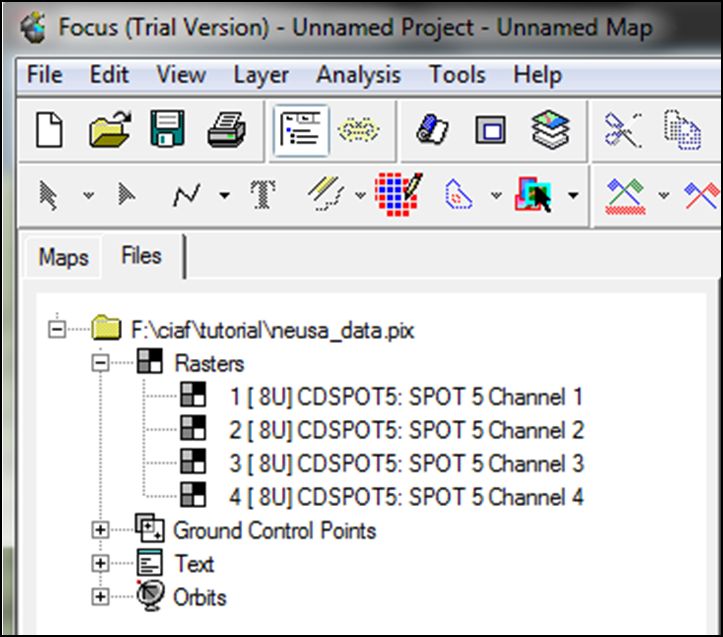Screen dimensions: 723x637
Task: Toggle the Maps and Files tree panel icon
Action: coord(301,130)
